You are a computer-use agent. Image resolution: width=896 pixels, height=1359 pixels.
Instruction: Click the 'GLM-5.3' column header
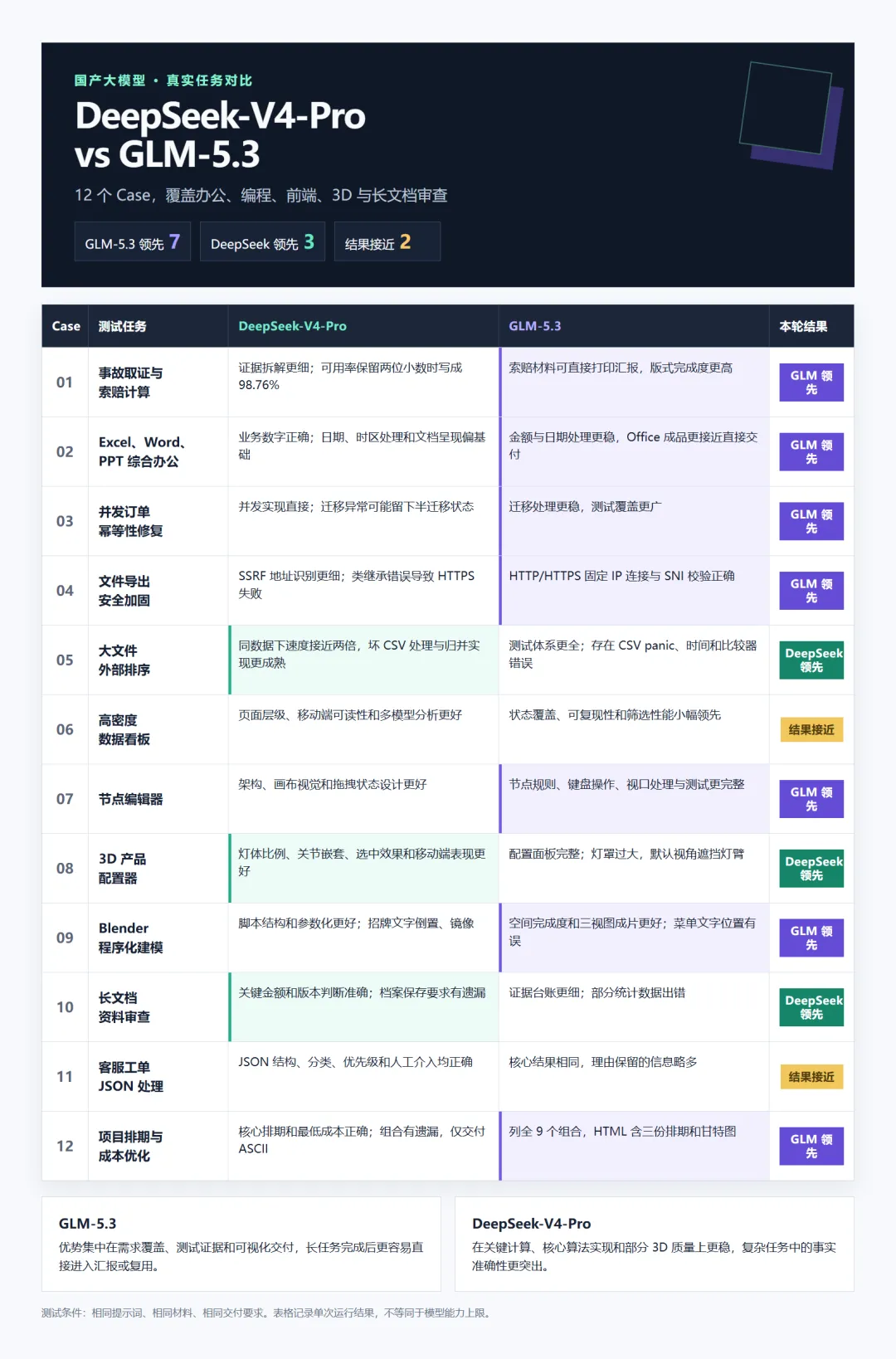(x=534, y=326)
